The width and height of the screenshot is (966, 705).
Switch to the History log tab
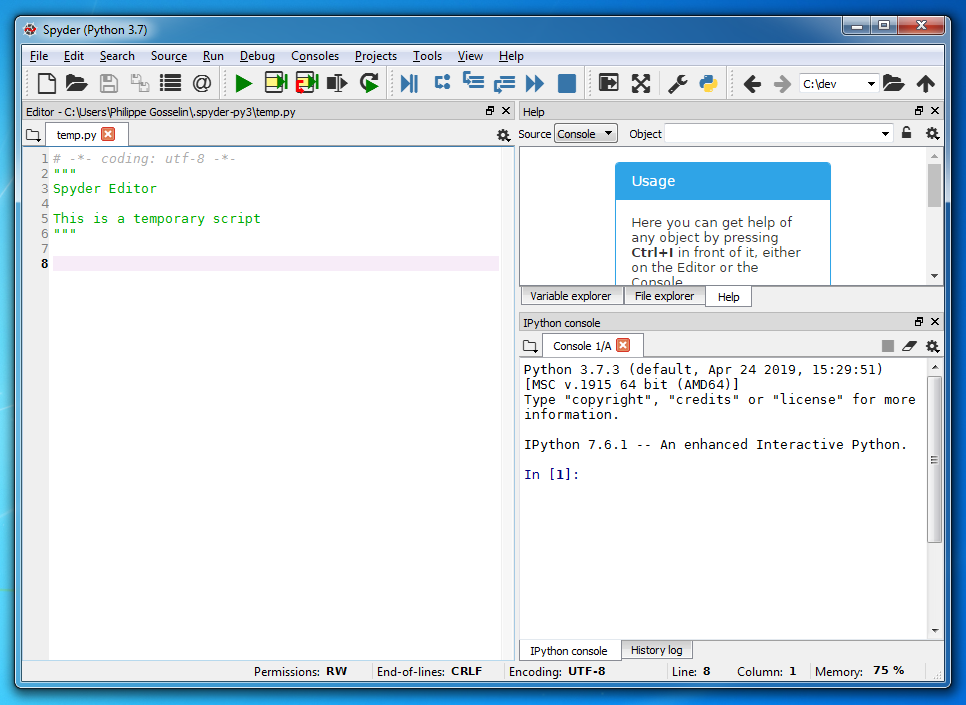(x=656, y=650)
